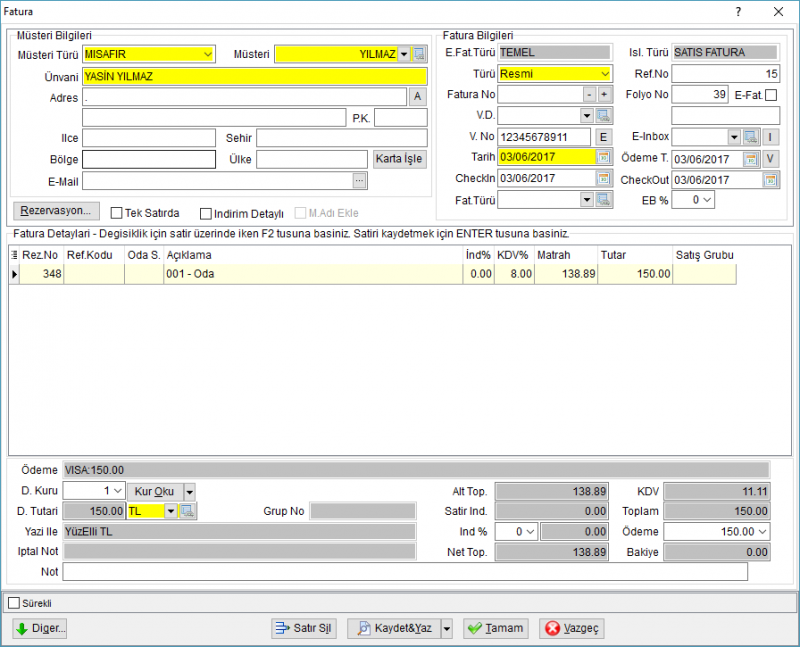Screen dimensions: 800x647
Task: Expand the Kaydet&Yaz options arrow
Action: click(x=446, y=628)
